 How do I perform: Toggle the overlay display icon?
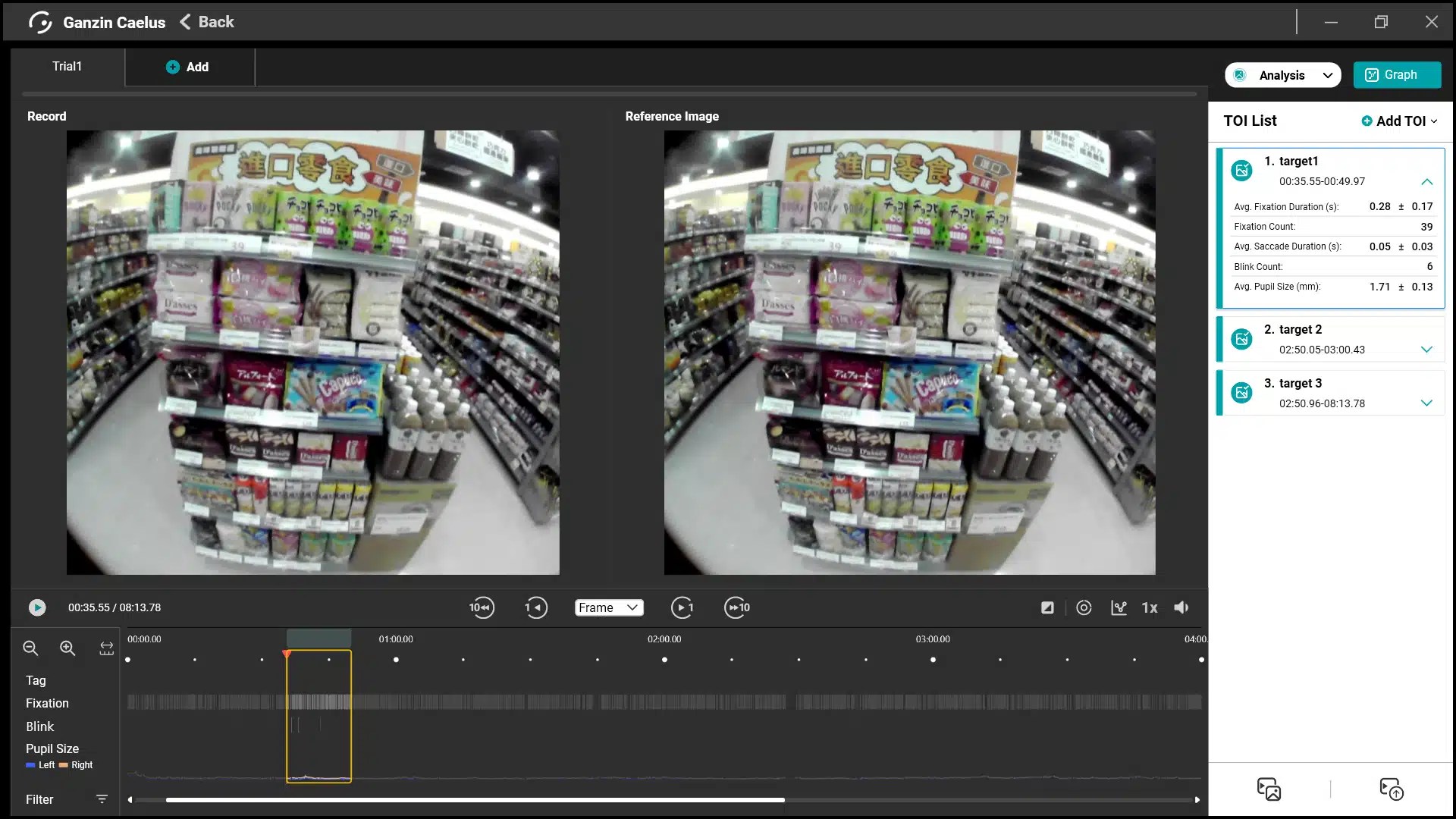pos(1047,607)
